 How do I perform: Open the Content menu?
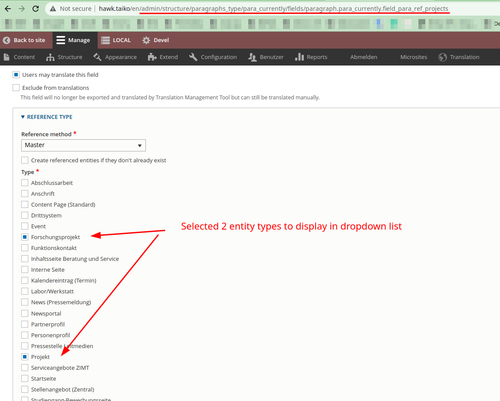(x=24, y=57)
